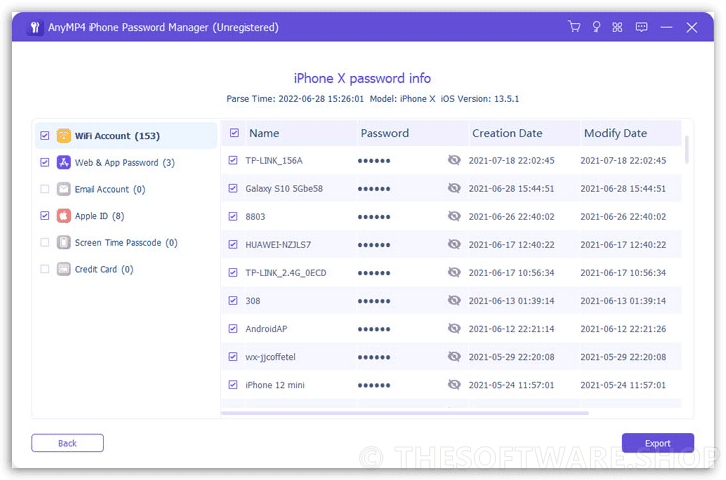Uncheck the iPhone 12 mini row checkbox
The image size is (726, 480).
tap(233, 385)
